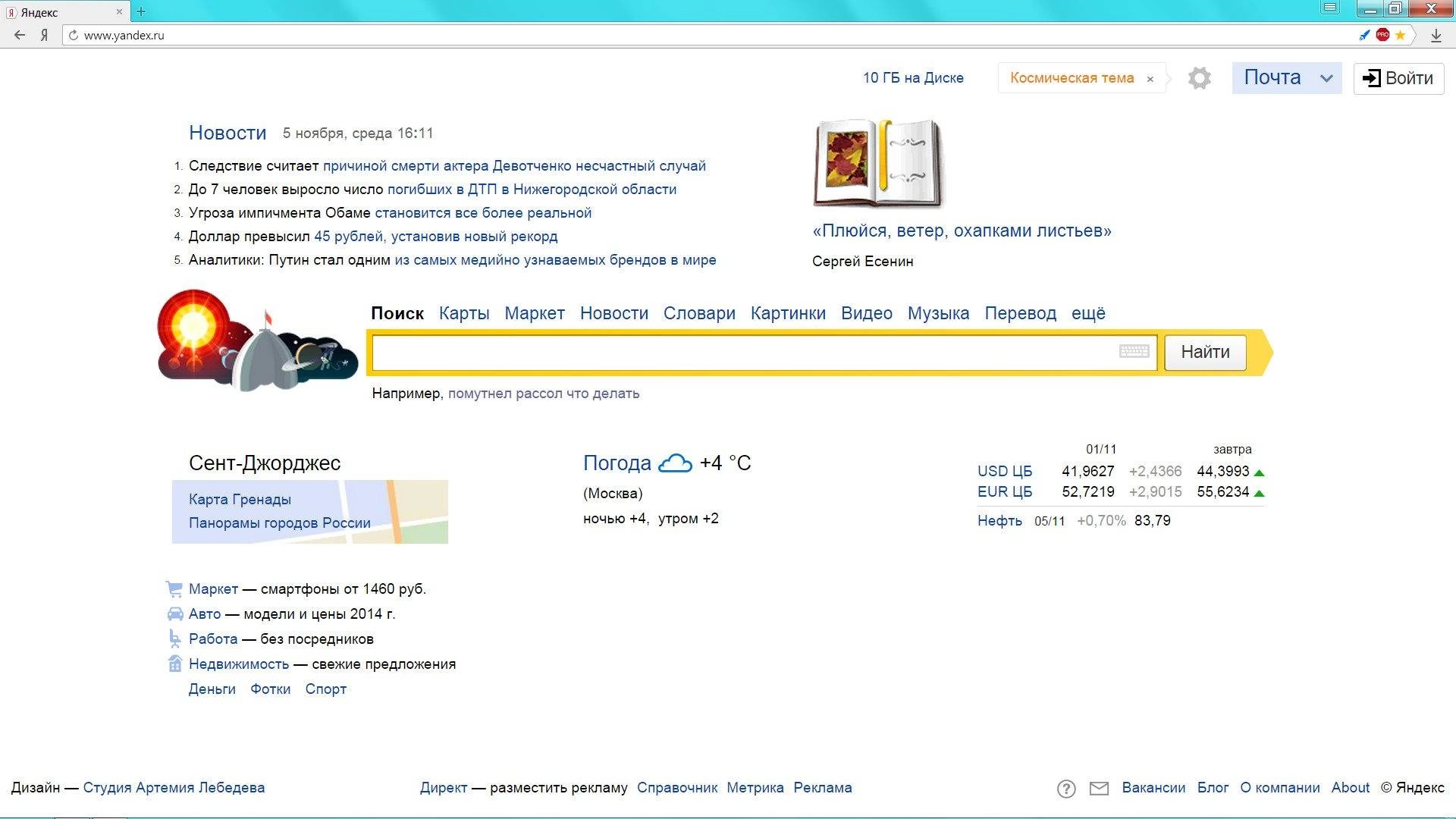Open the Видео tab

[x=867, y=313]
